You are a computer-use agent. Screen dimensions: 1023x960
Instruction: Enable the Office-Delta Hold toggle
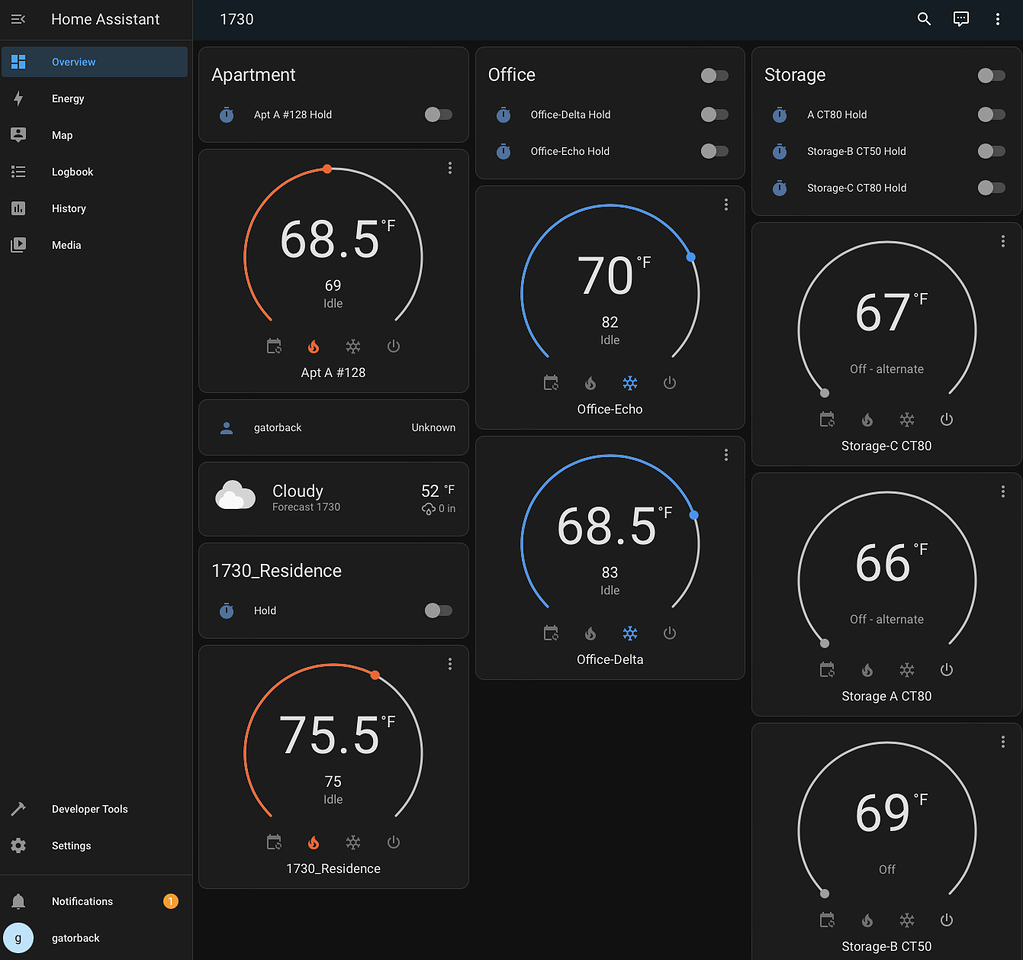click(x=715, y=115)
